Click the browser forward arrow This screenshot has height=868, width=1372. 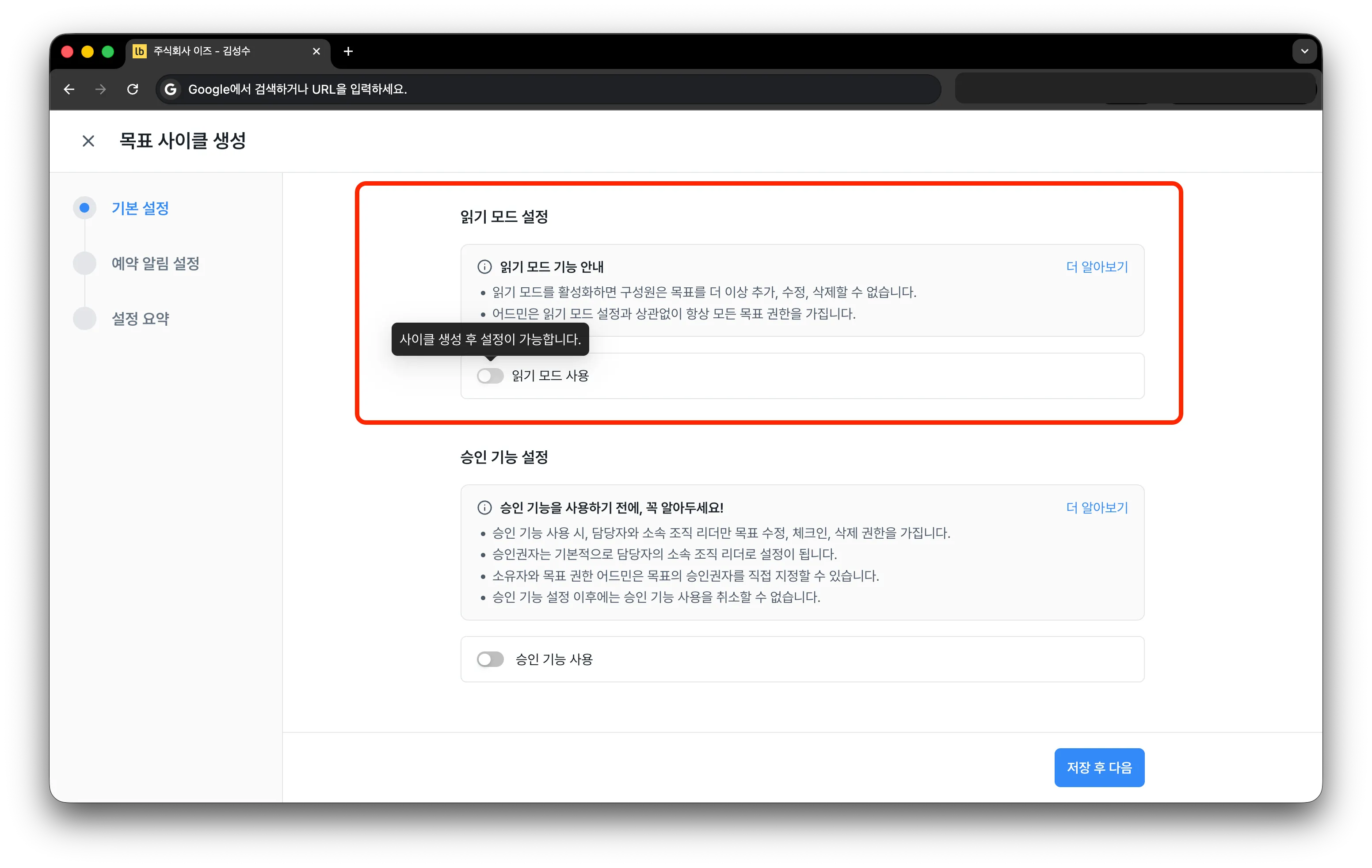coord(101,89)
